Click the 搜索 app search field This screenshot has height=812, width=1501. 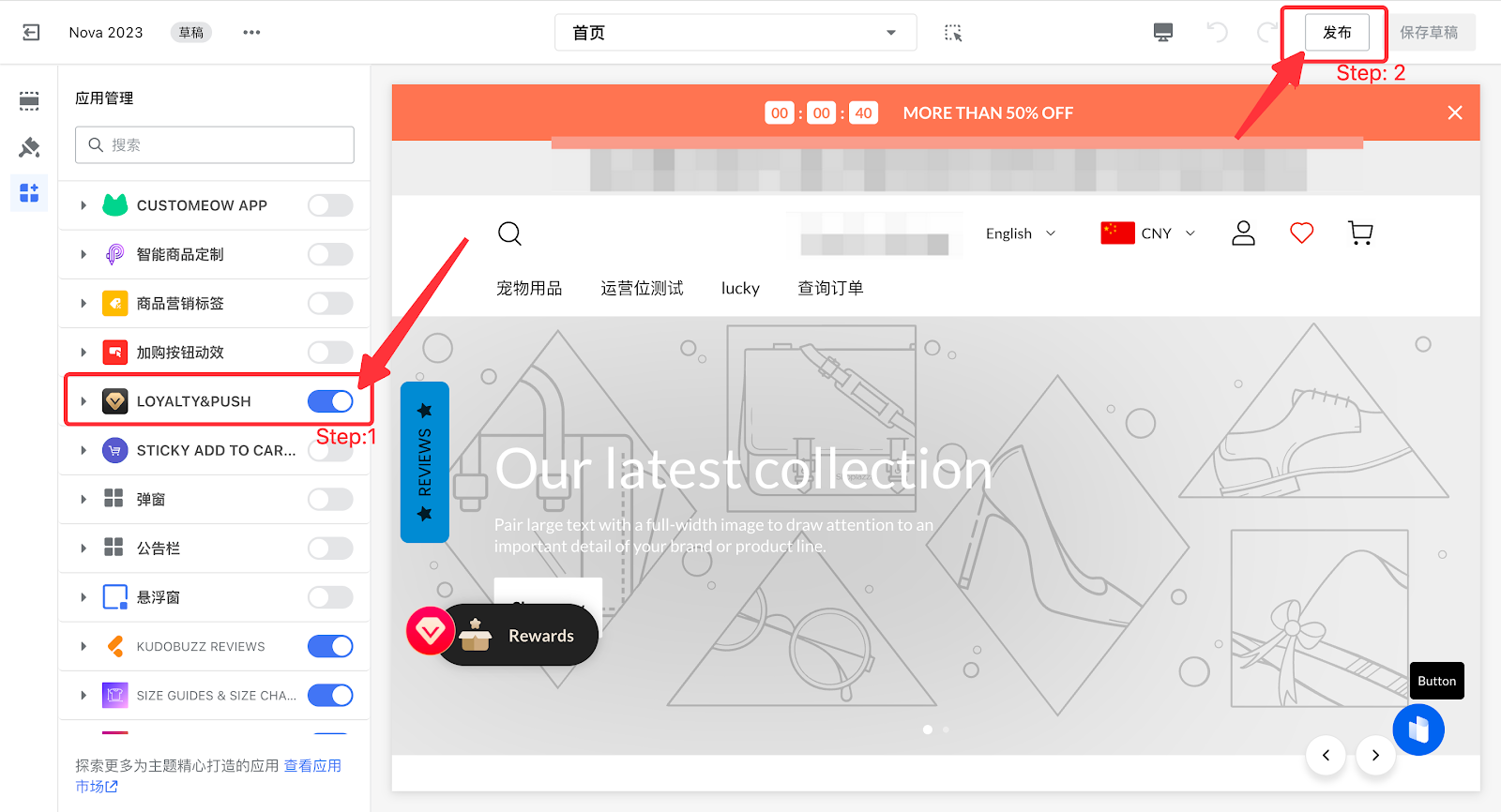tap(215, 145)
